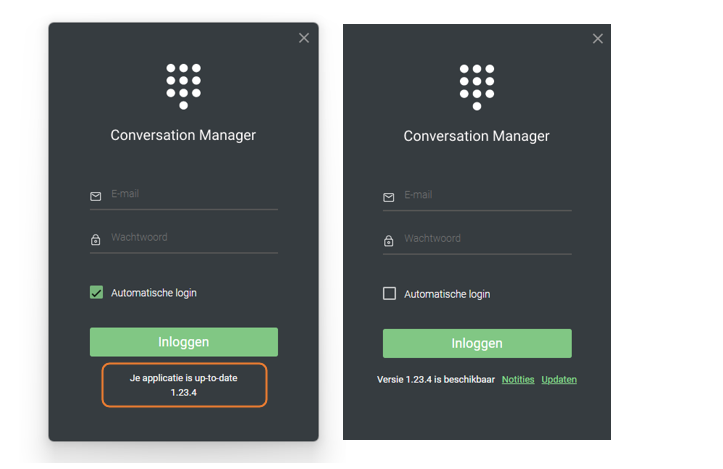
Task: Select the Wachtwoord field in left window
Action: [192, 238]
